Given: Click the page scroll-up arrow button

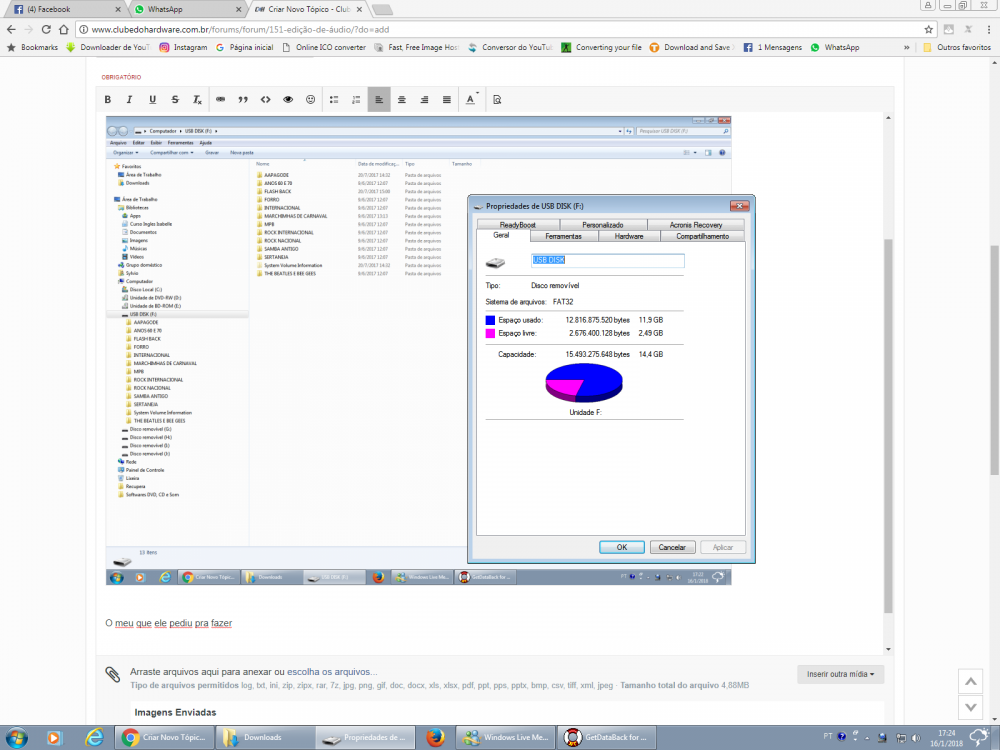Looking at the screenshot, I should [969, 681].
